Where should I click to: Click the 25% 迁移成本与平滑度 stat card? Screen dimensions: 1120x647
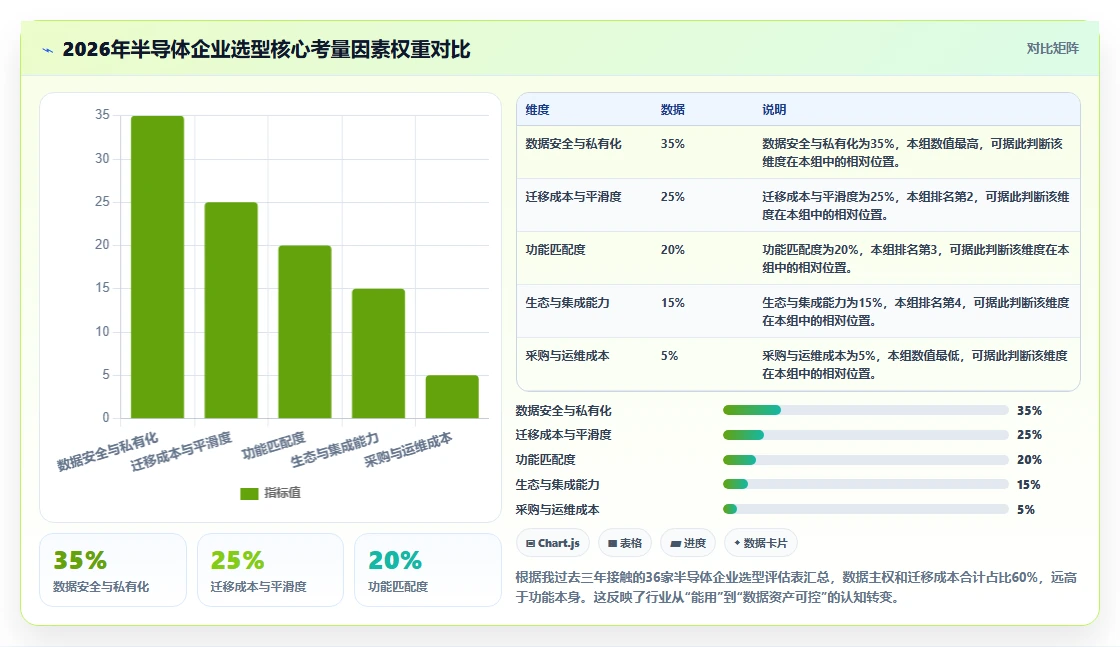pos(270,570)
